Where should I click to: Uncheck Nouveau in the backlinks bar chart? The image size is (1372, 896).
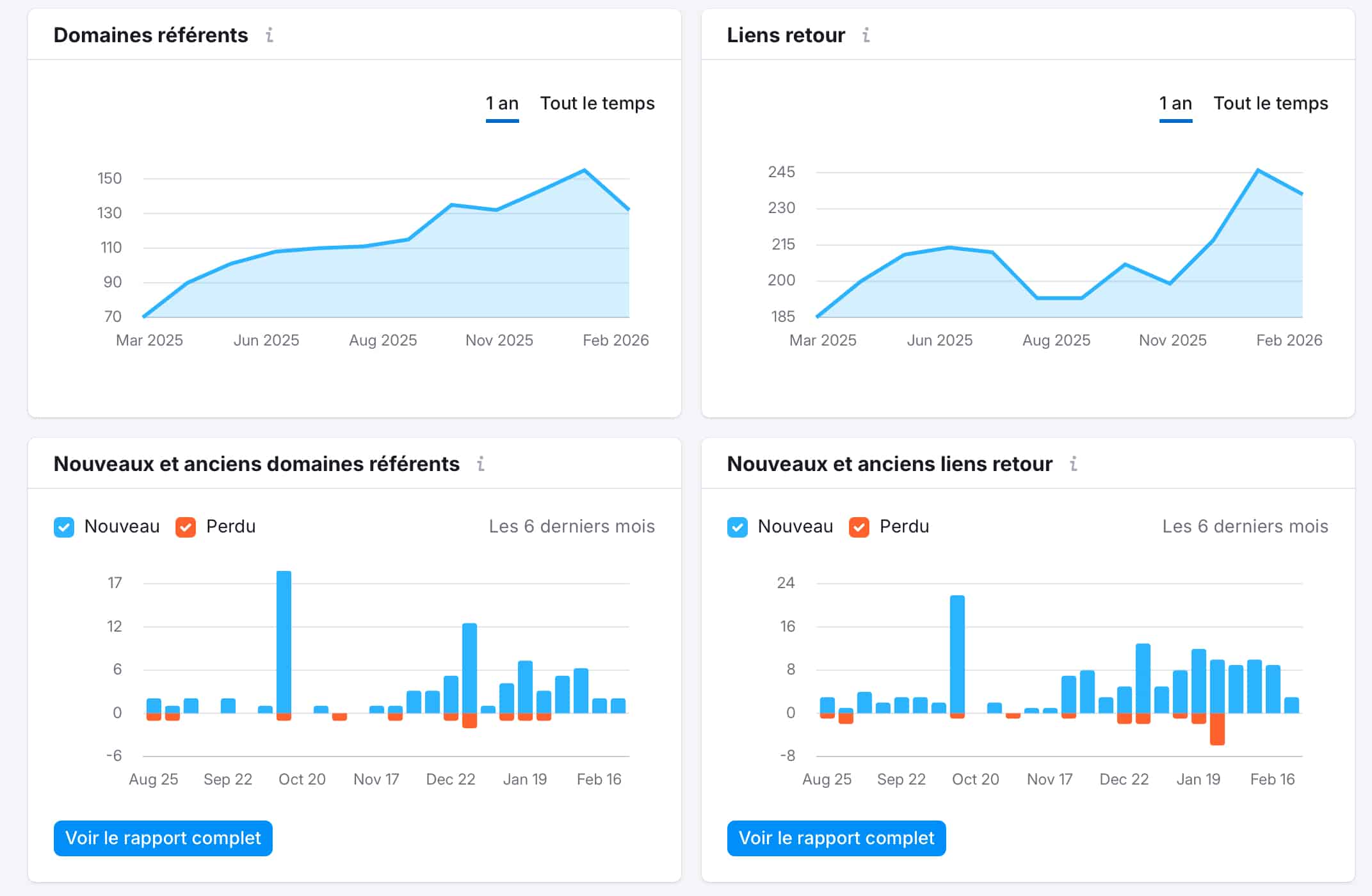(x=738, y=527)
